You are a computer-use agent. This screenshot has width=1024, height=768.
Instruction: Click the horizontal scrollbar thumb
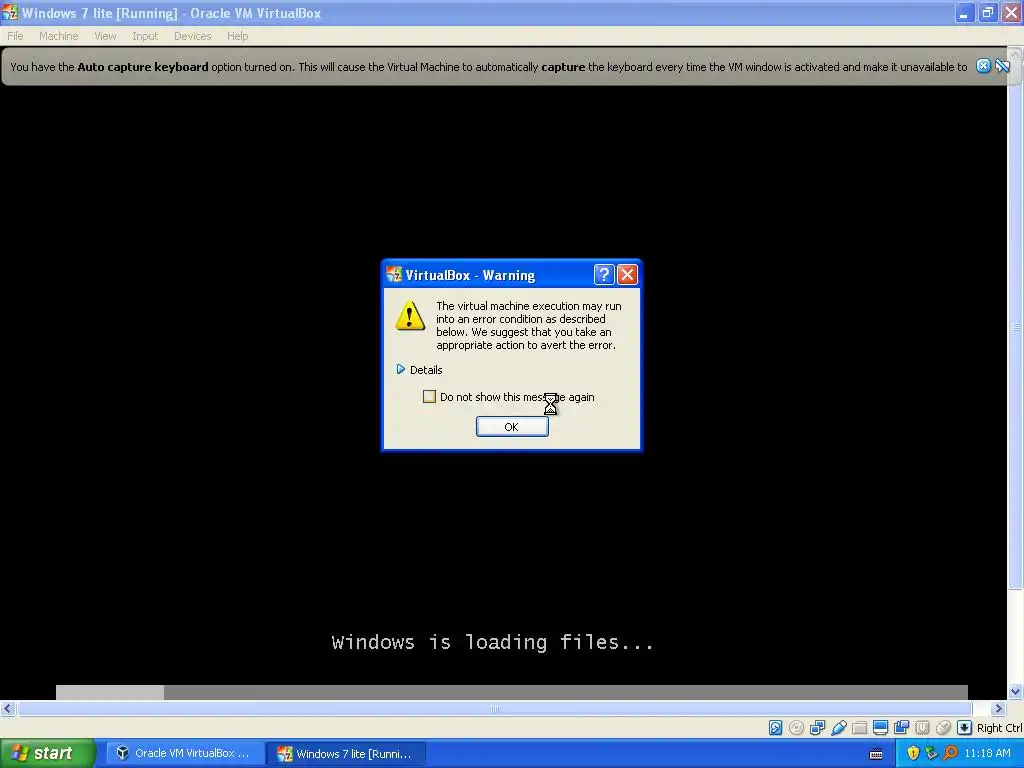[x=494, y=708]
